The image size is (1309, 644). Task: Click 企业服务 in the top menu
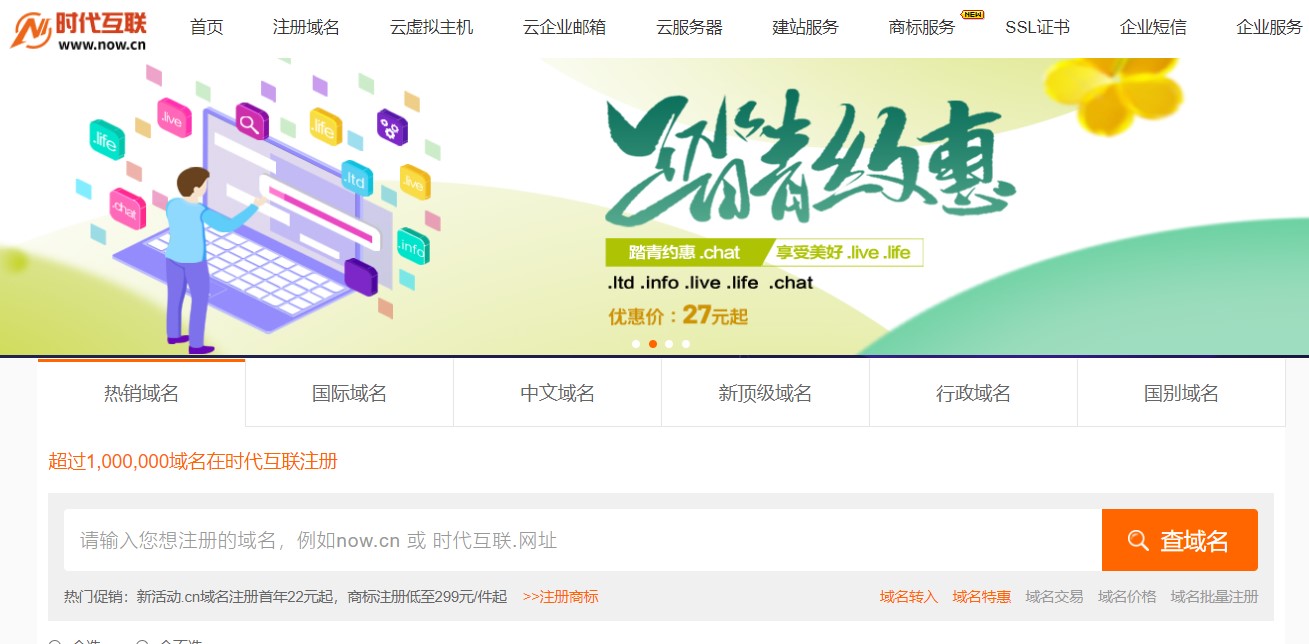[x=1269, y=28]
